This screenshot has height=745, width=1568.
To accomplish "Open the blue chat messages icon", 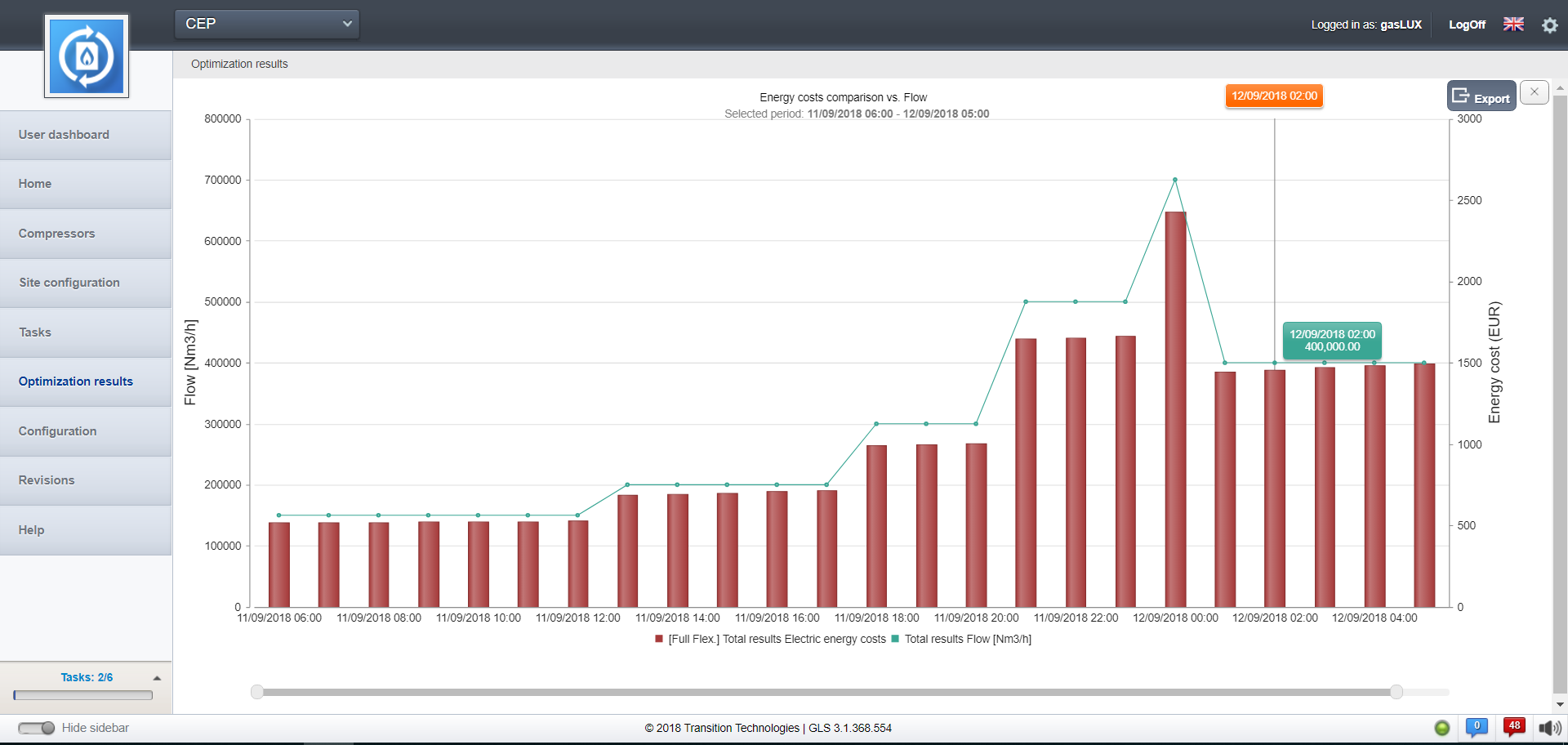I will tap(1476, 727).
